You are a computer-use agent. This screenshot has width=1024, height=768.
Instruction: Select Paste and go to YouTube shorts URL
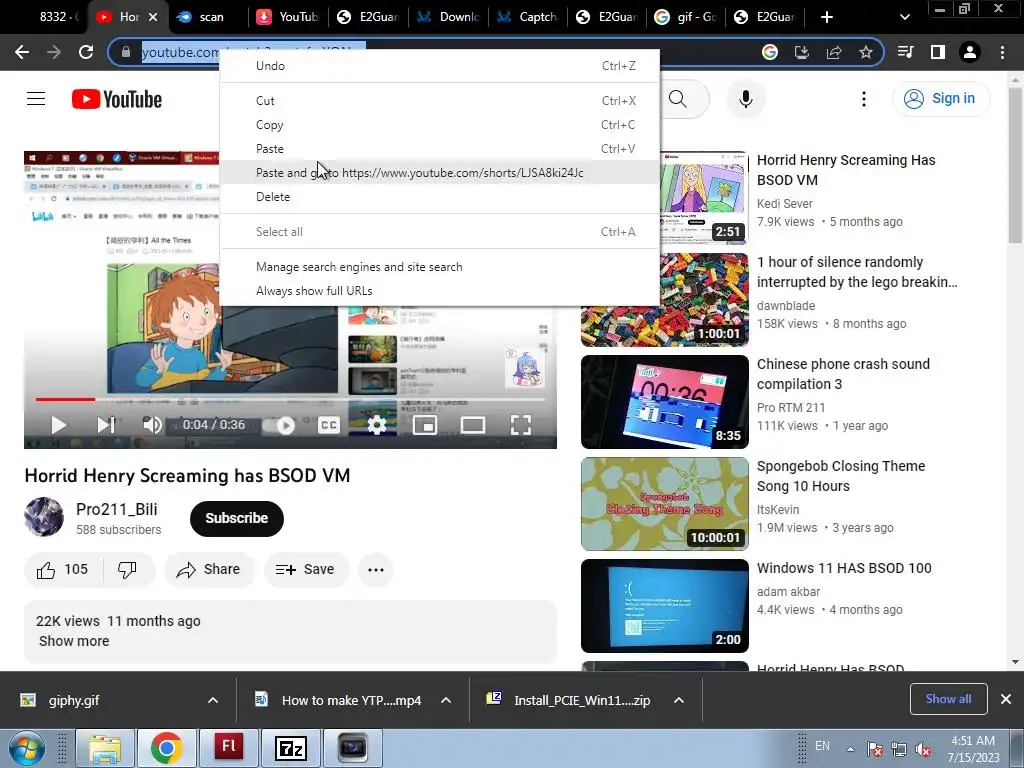(440, 173)
